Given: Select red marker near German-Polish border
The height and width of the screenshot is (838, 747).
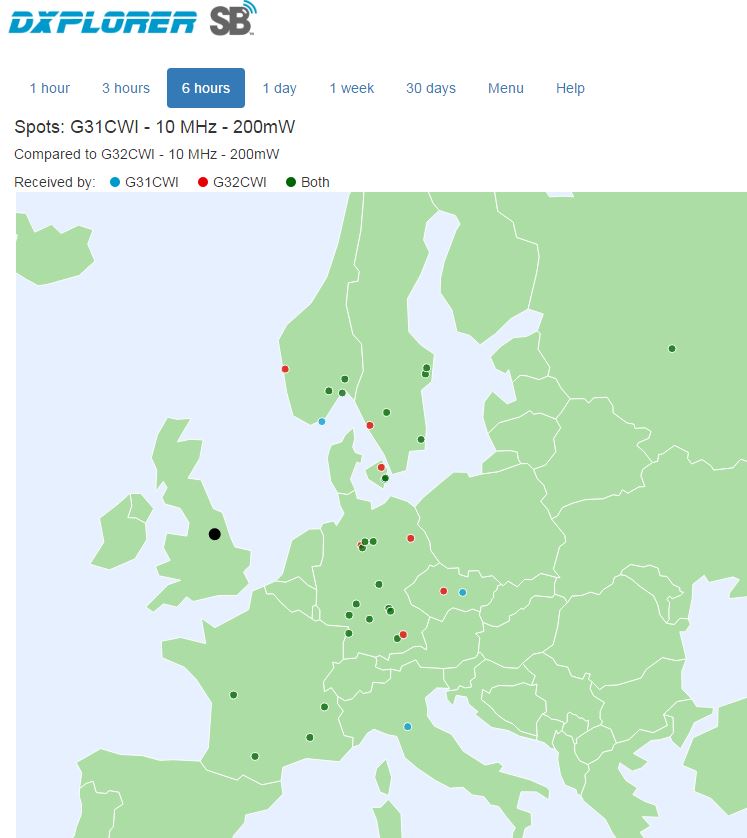Looking at the screenshot, I should (x=410, y=538).
